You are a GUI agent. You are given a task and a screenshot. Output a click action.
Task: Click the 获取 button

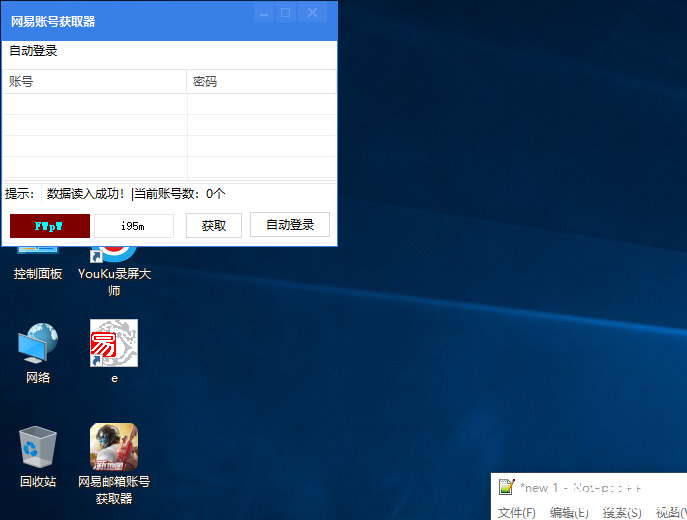click(x=214, y=226)
